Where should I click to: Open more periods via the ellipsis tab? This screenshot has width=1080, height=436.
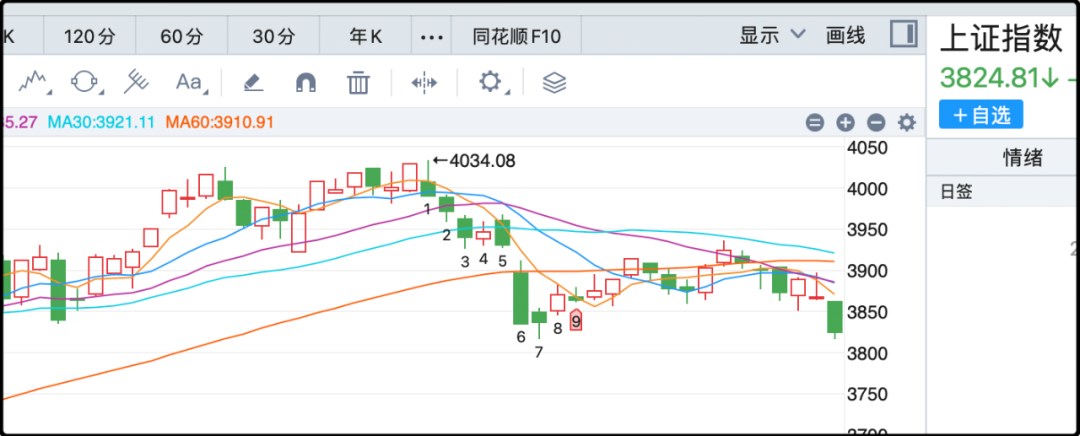(x=432, y=36)
